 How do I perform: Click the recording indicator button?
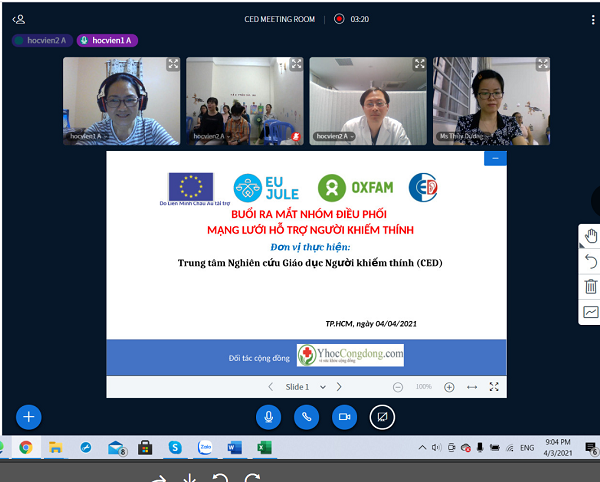pyautogui.click(x=339, y=19)
